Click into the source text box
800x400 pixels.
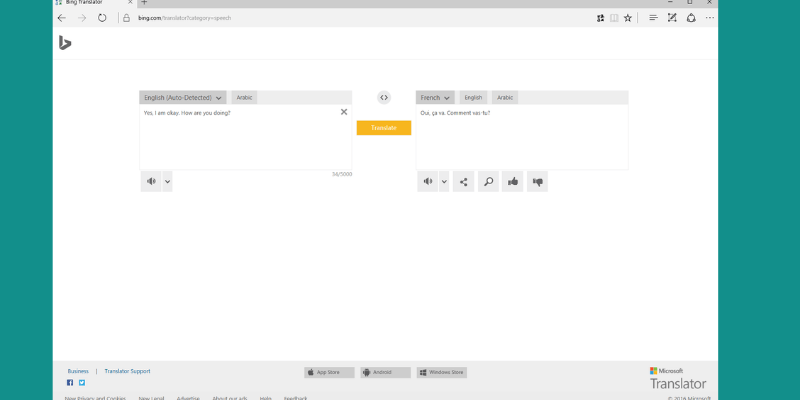[x=245, y=137]
